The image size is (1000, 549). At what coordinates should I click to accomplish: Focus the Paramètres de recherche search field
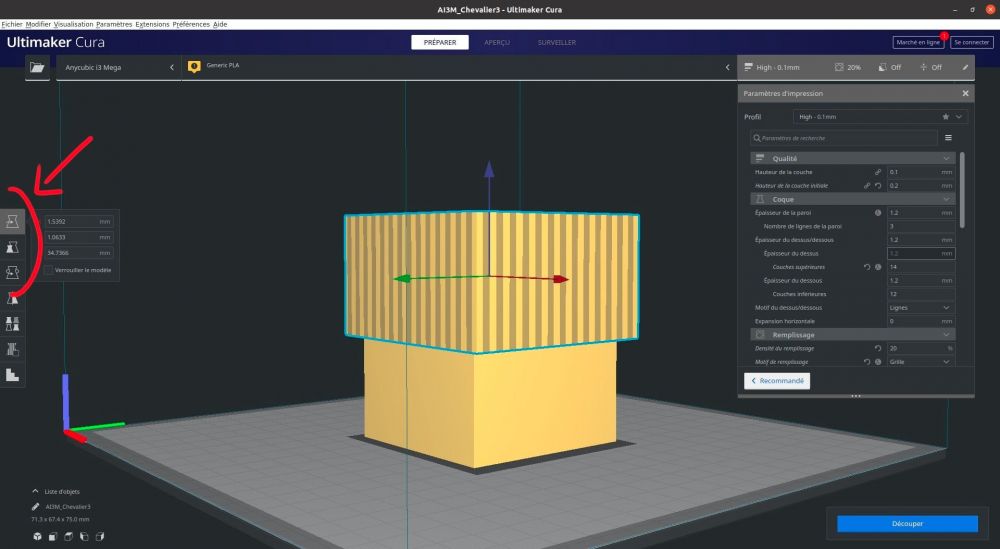pos(844,138)
